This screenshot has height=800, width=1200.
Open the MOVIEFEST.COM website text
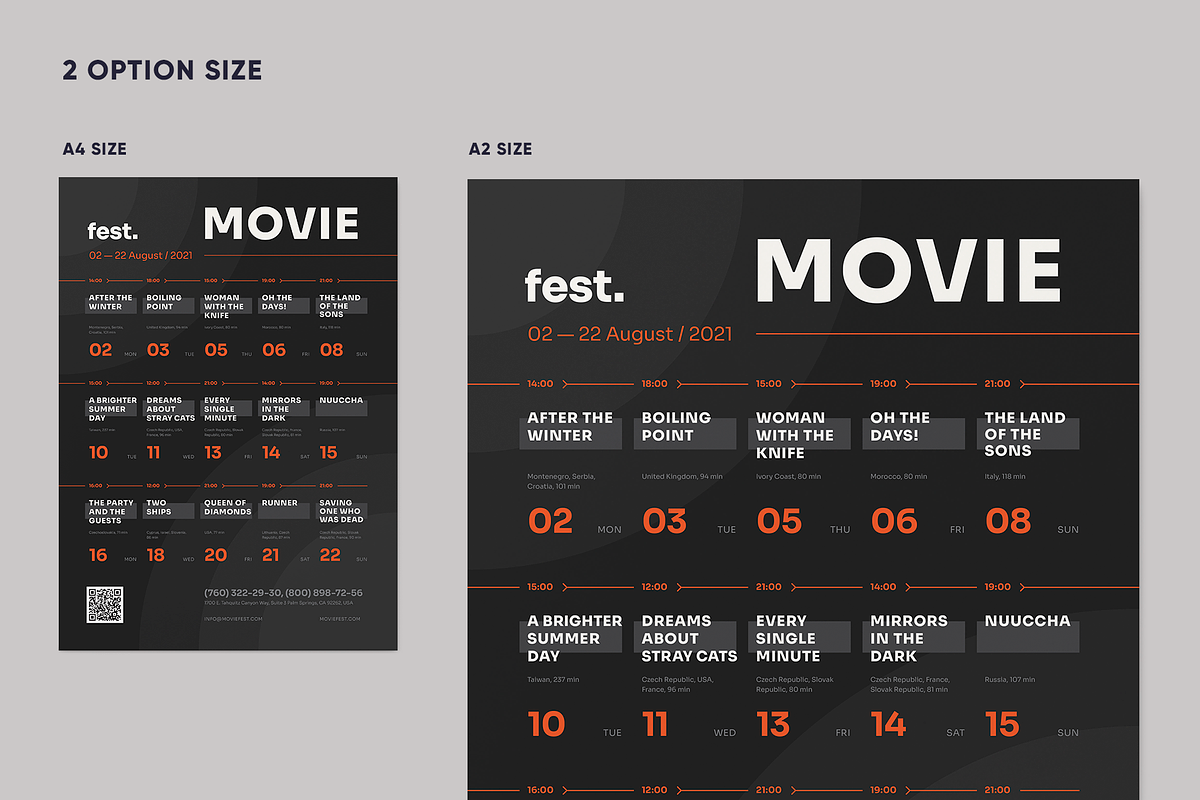click(x=341, y=619)
